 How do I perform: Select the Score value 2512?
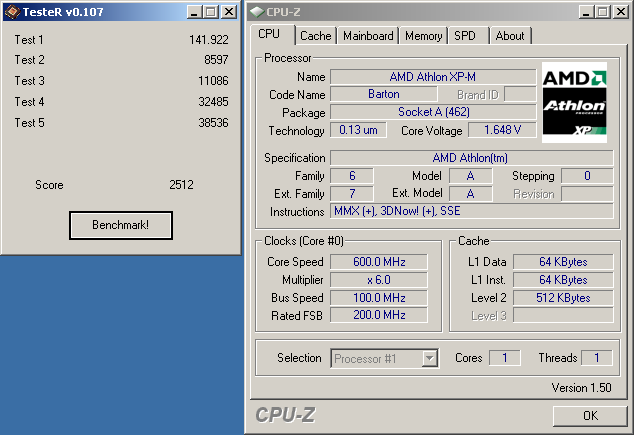pyautogui.click(x=181, y=185)
